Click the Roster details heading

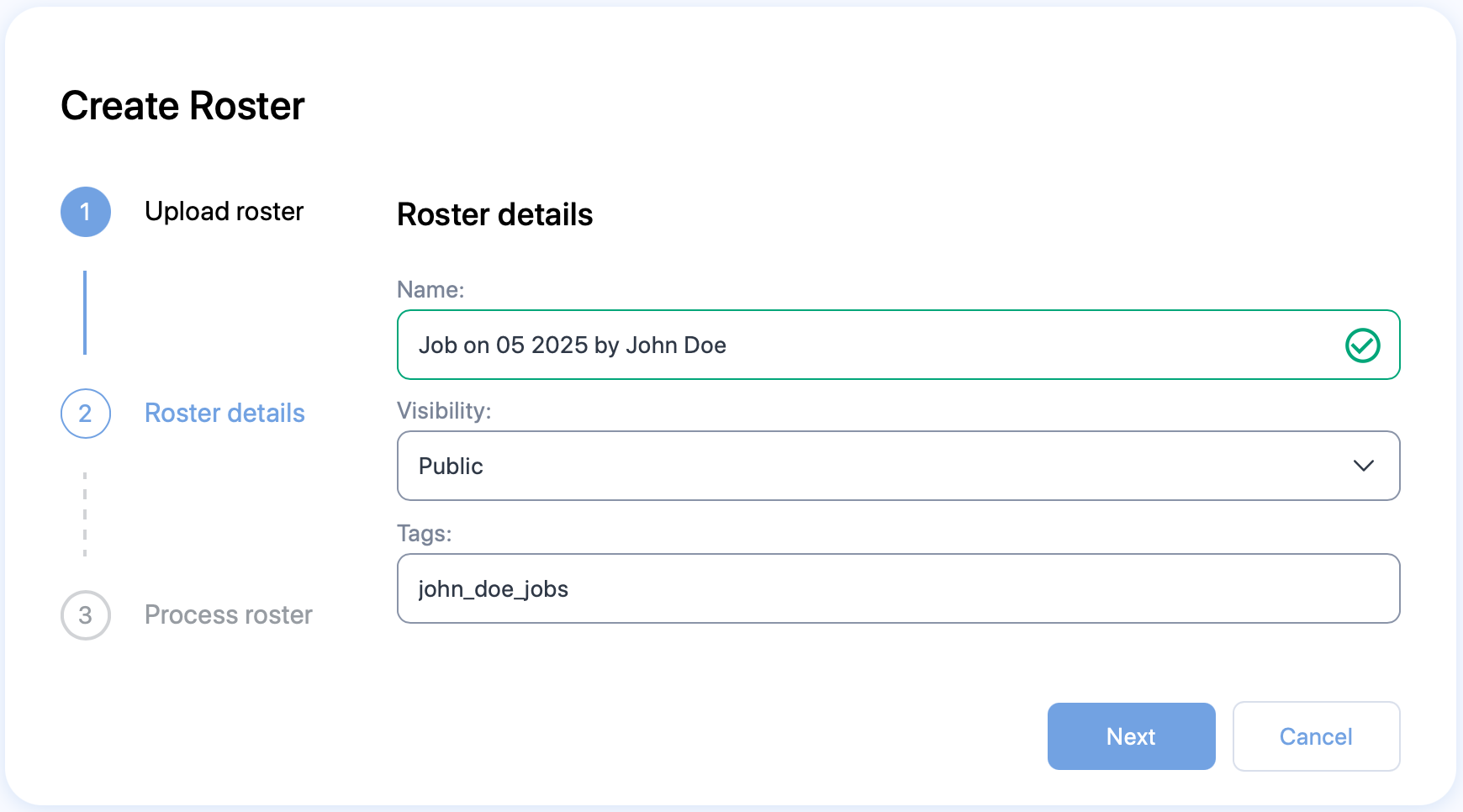494,214
